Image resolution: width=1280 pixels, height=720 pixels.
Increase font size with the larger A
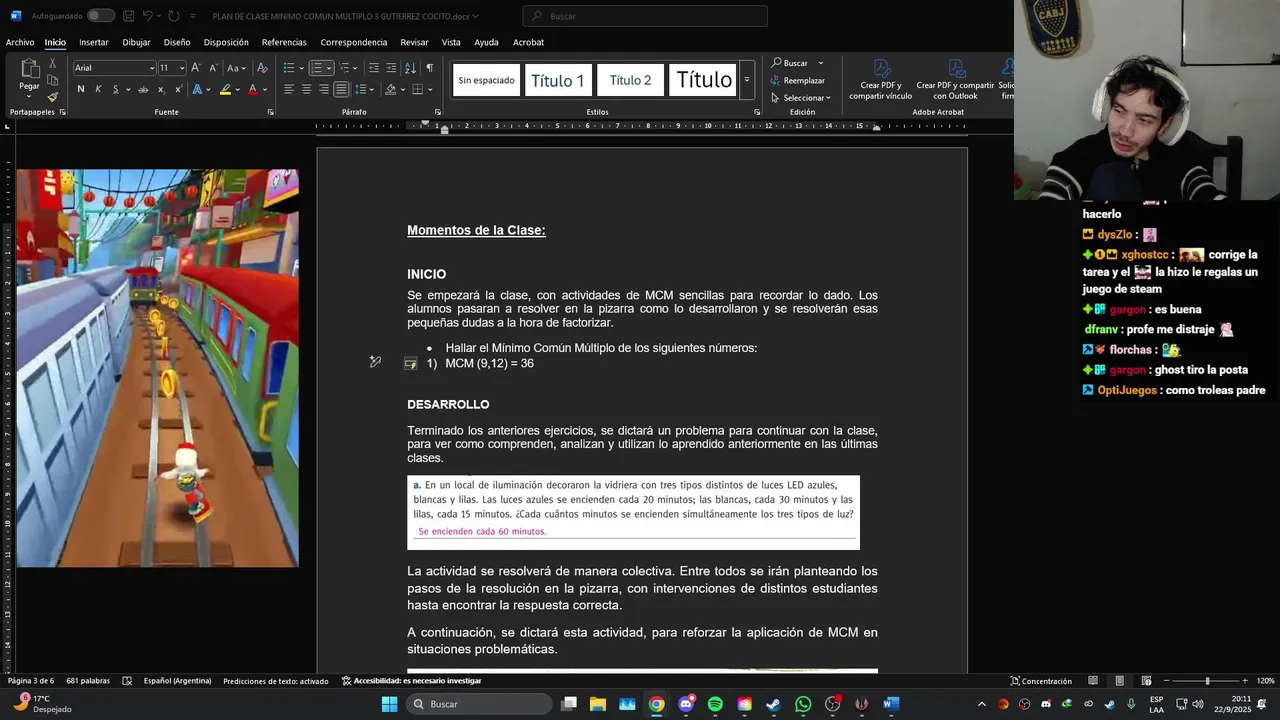(x=196, y=68)
